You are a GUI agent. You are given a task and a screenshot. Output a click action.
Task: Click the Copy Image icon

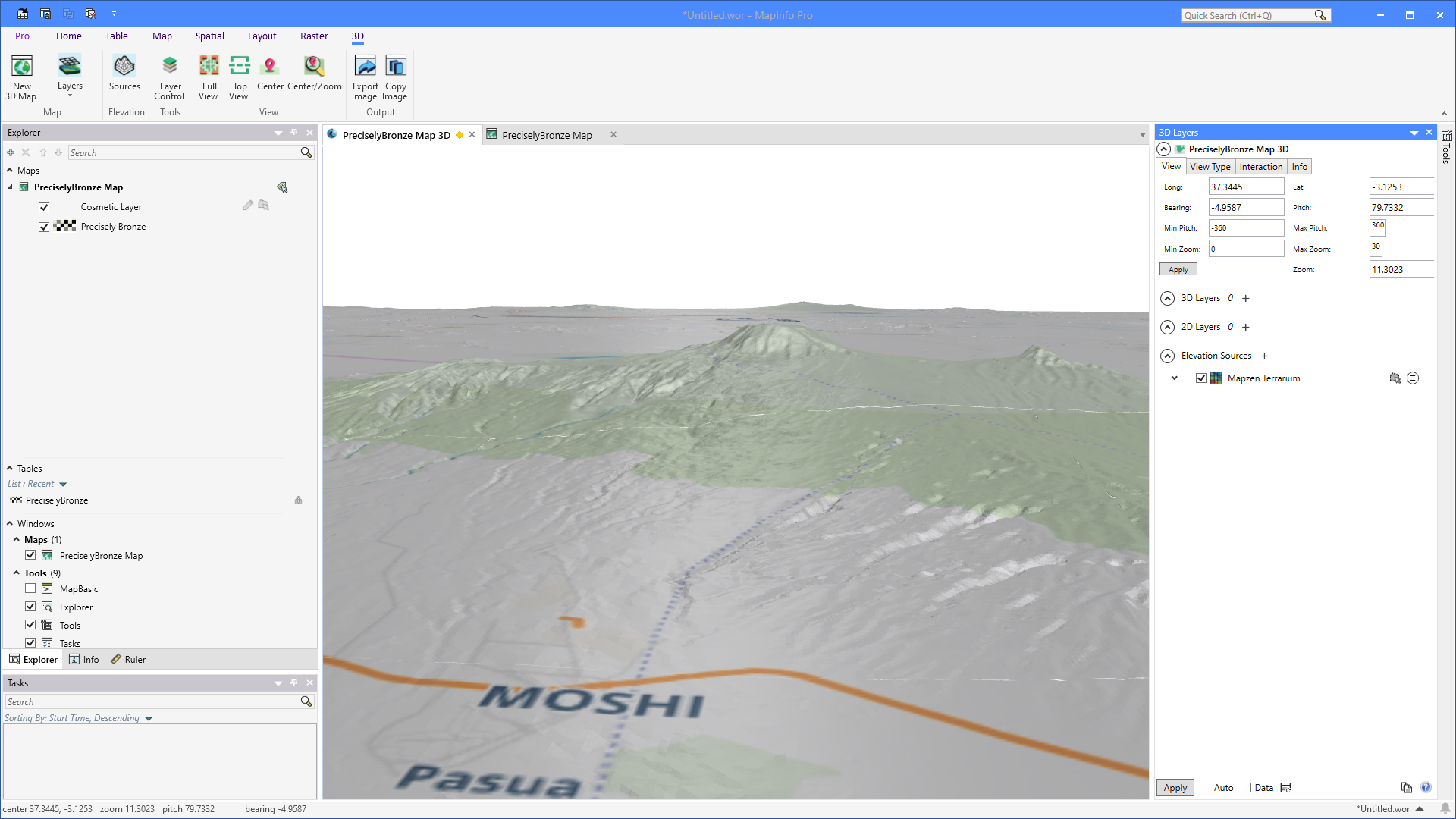tap(395, 76)
